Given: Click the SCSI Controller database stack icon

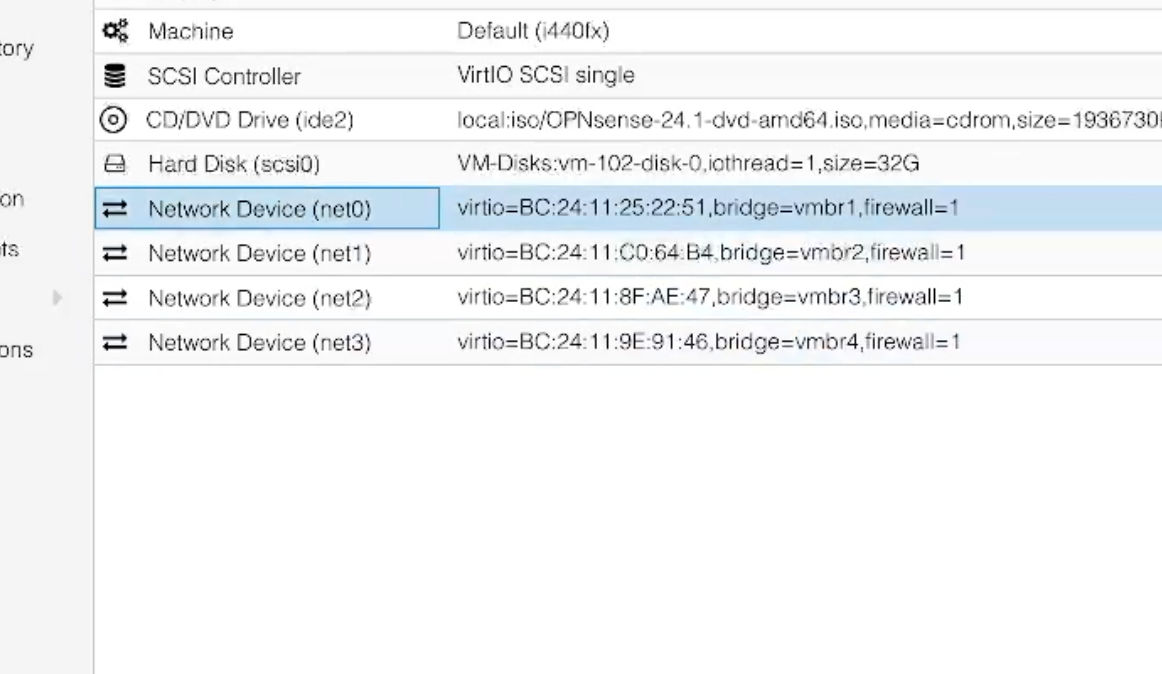Looking at the screenshot, I should (114, 76).
